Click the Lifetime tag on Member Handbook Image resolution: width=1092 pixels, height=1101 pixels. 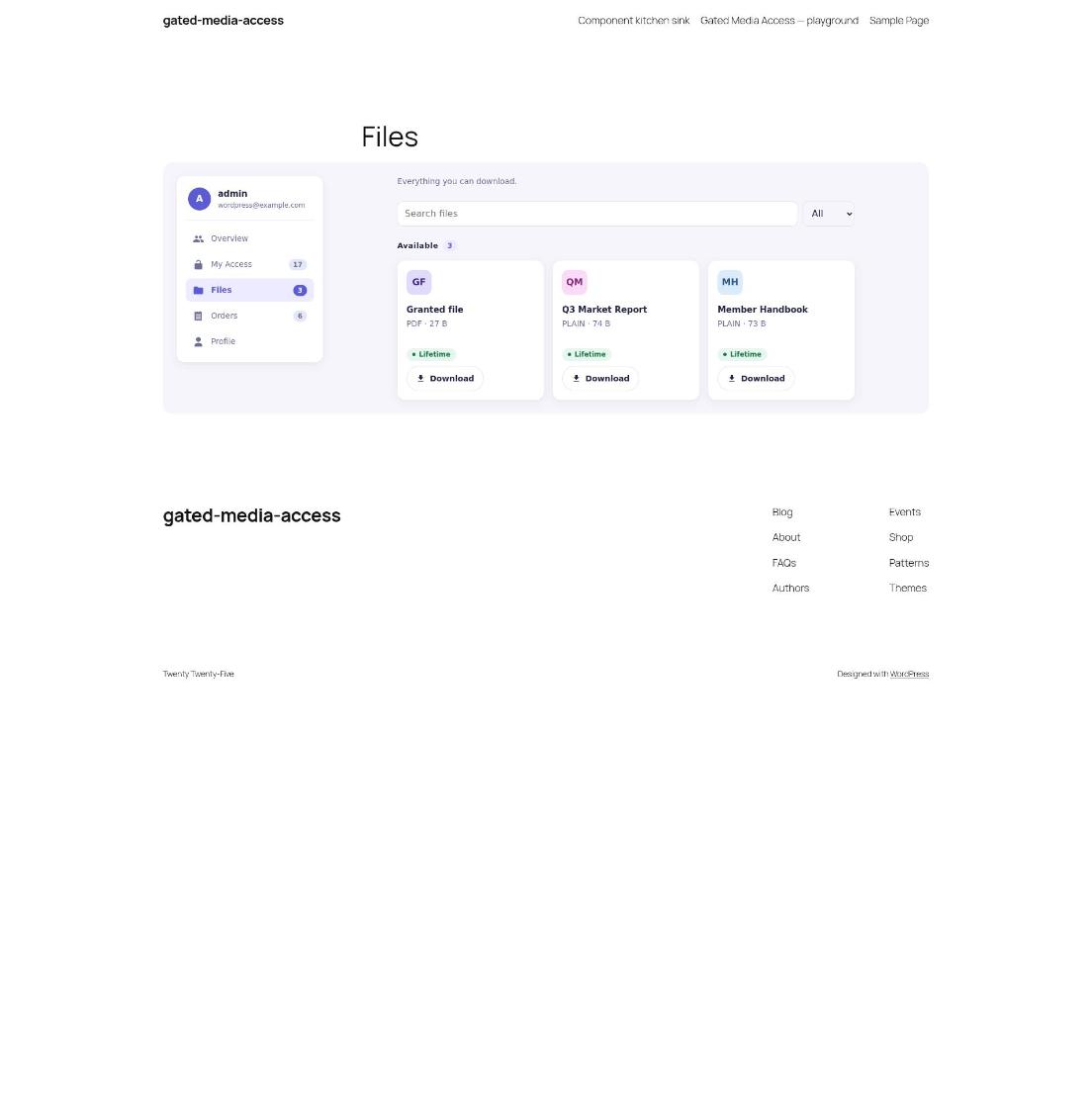pyautogui.click(x=742, y=354)
